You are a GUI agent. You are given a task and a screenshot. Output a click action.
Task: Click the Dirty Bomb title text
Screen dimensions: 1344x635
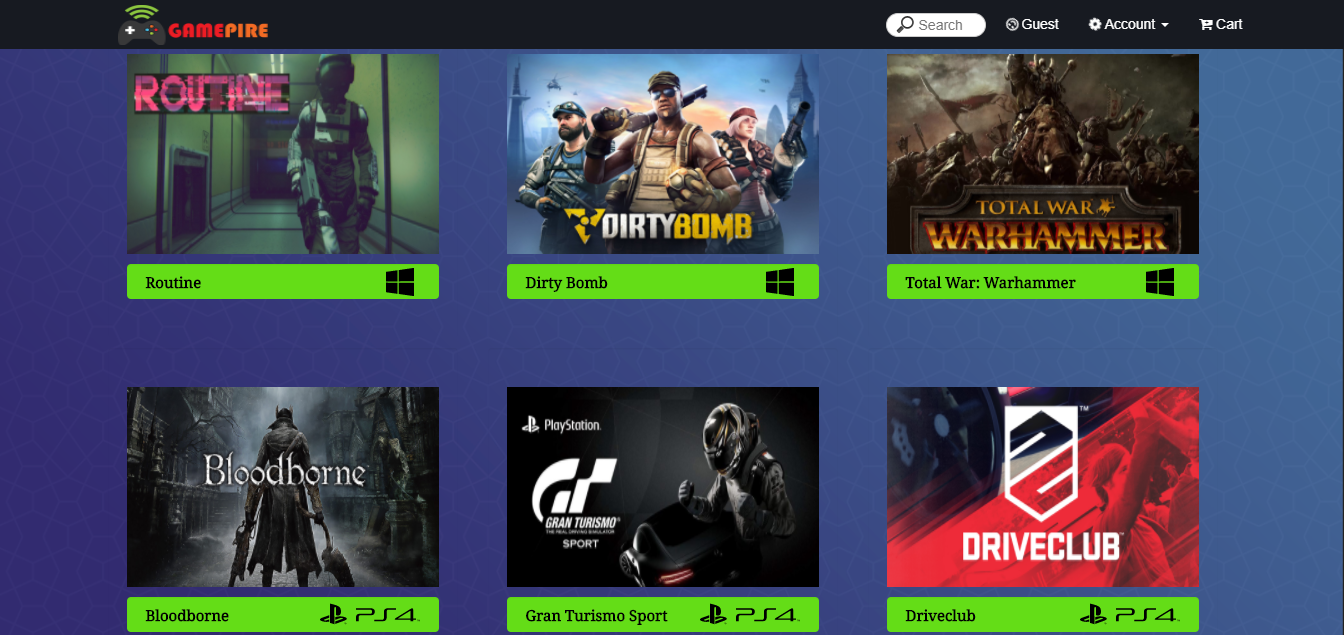coord(566,283)
